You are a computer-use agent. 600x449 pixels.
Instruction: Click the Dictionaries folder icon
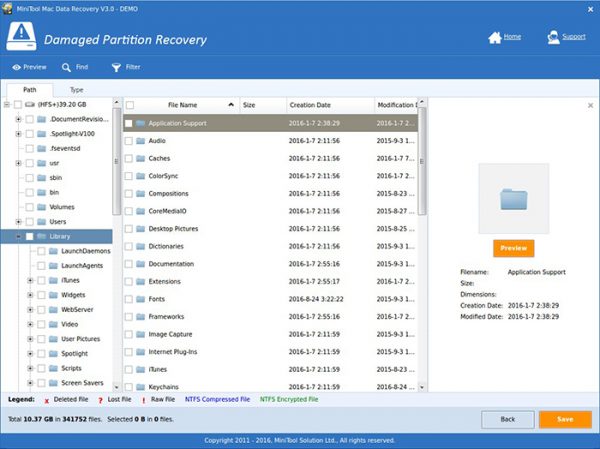point(140,246)
